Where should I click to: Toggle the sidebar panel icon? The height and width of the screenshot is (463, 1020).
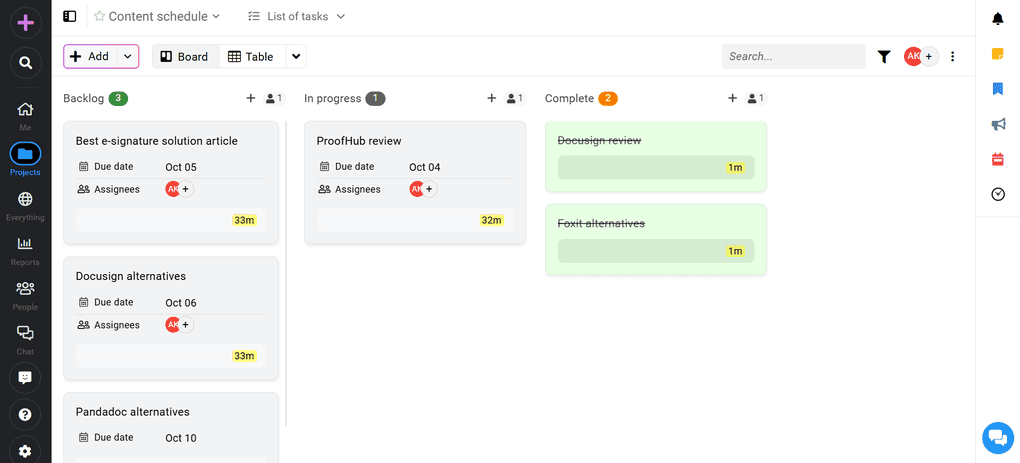(70, 16)
